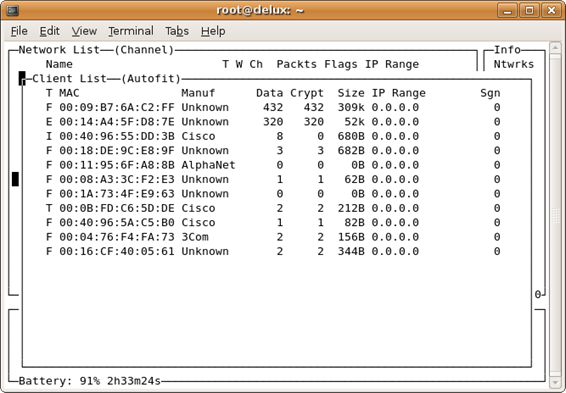
Task: Click the scrollbar down arrow
Action: 555,382
